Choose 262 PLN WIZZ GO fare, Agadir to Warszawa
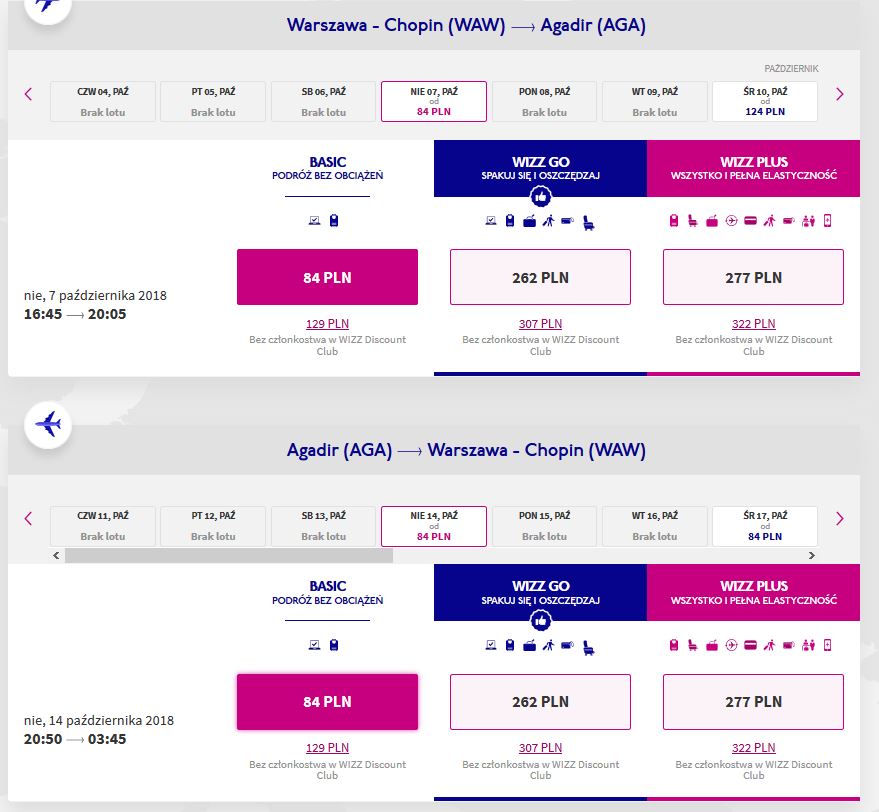The height and width of the screenshot is (812, 879). 540,702
